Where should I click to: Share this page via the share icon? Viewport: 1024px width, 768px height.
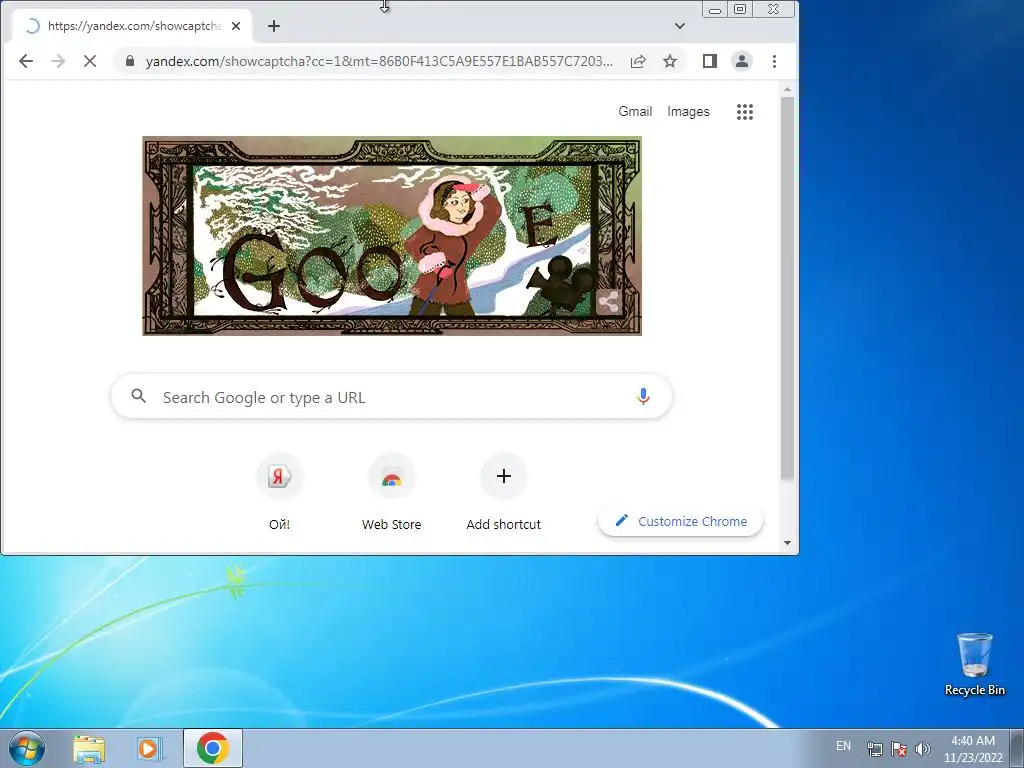pyautogui.click(x=638, y=61)
